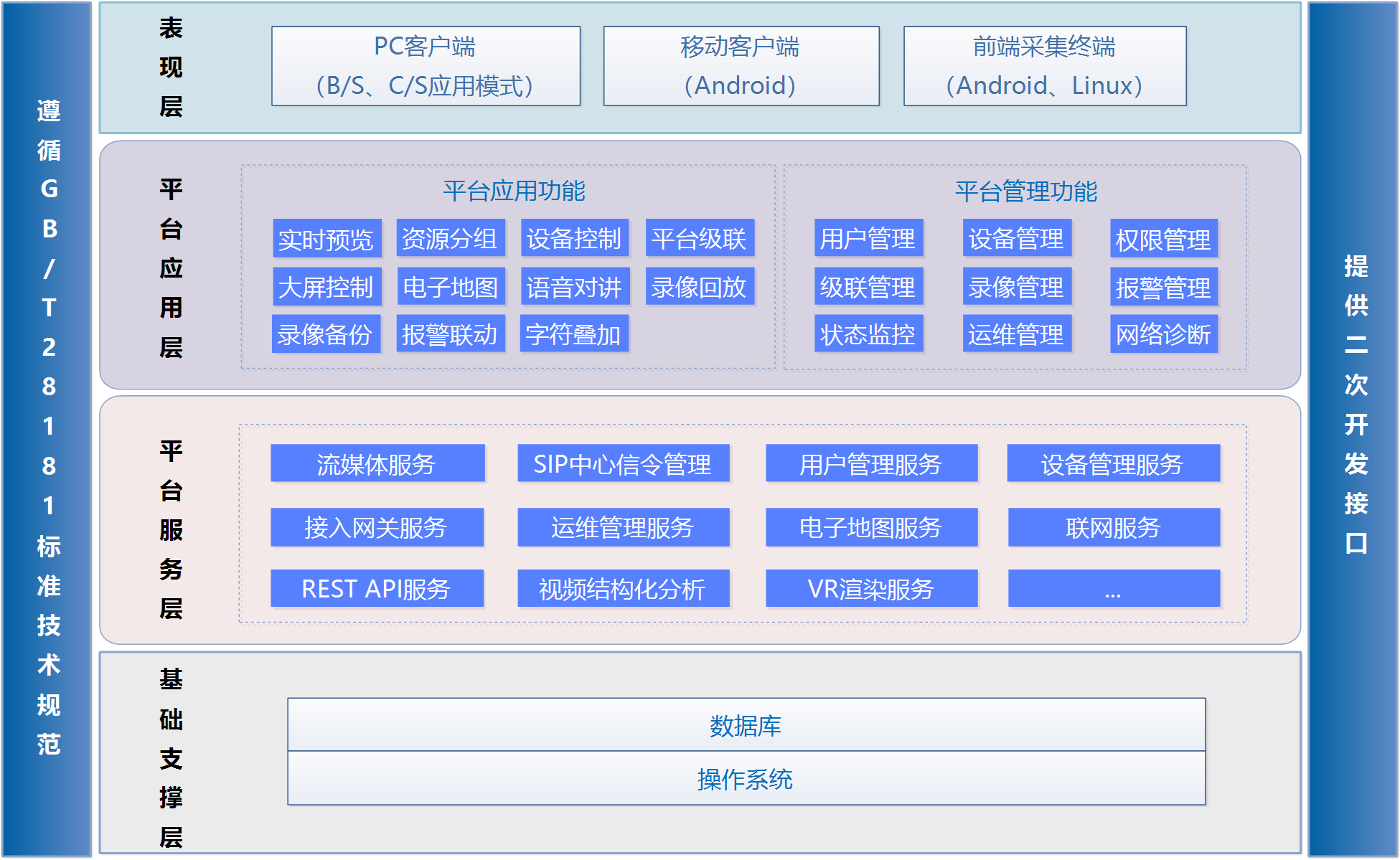This screenshot has width=1400, height=860.
Task: Select the REST API服务 block
Action: [x=377, y=588]
